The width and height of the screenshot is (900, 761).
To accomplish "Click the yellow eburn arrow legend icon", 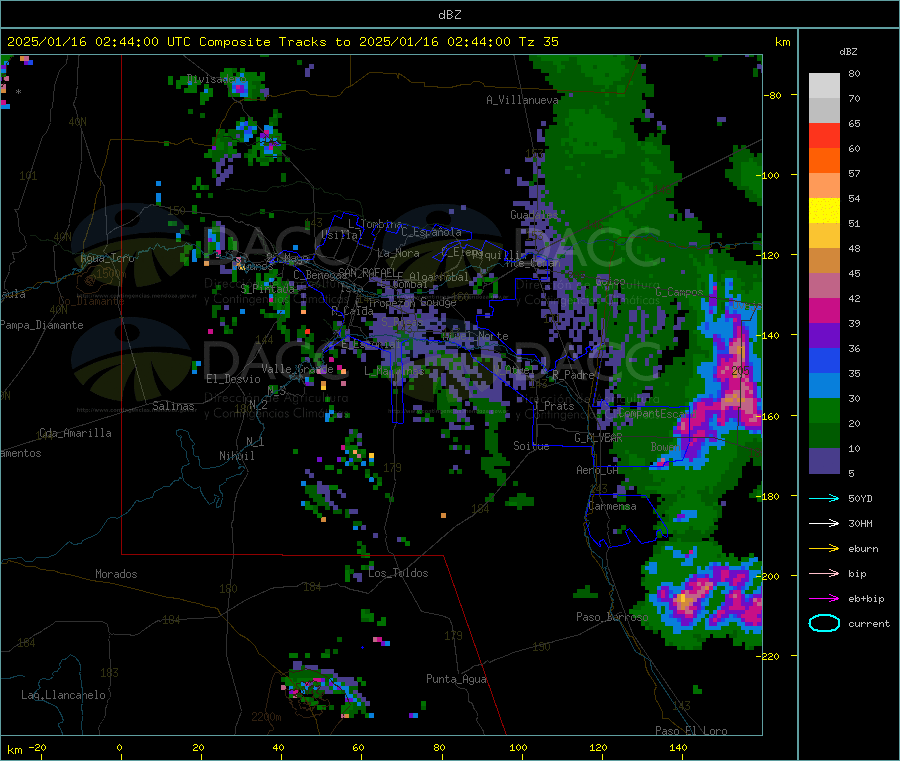I will pyautogui.click(x=824, y=549).
